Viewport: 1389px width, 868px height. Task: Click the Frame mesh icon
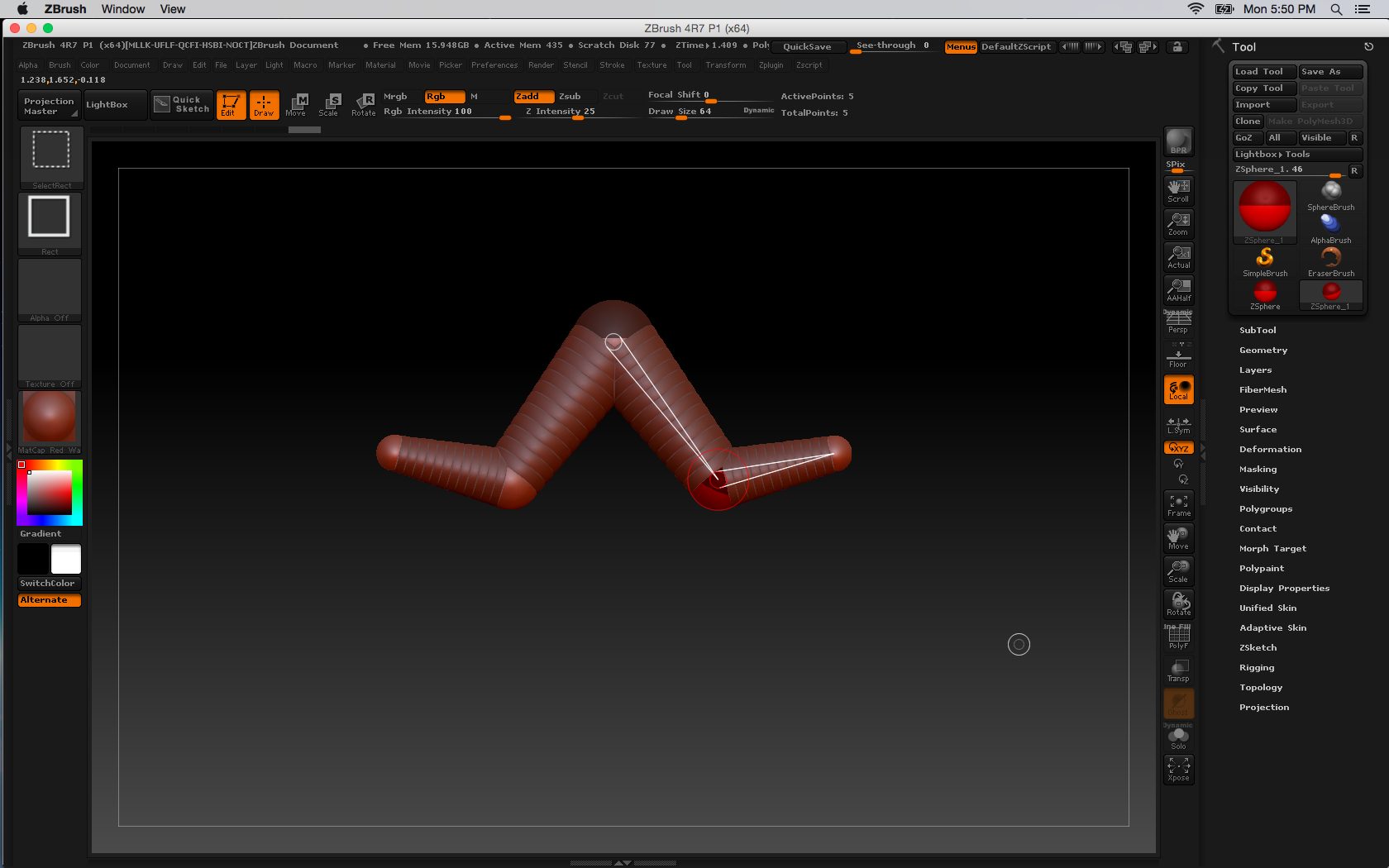pyautogui.click(x=1178, y=505)
